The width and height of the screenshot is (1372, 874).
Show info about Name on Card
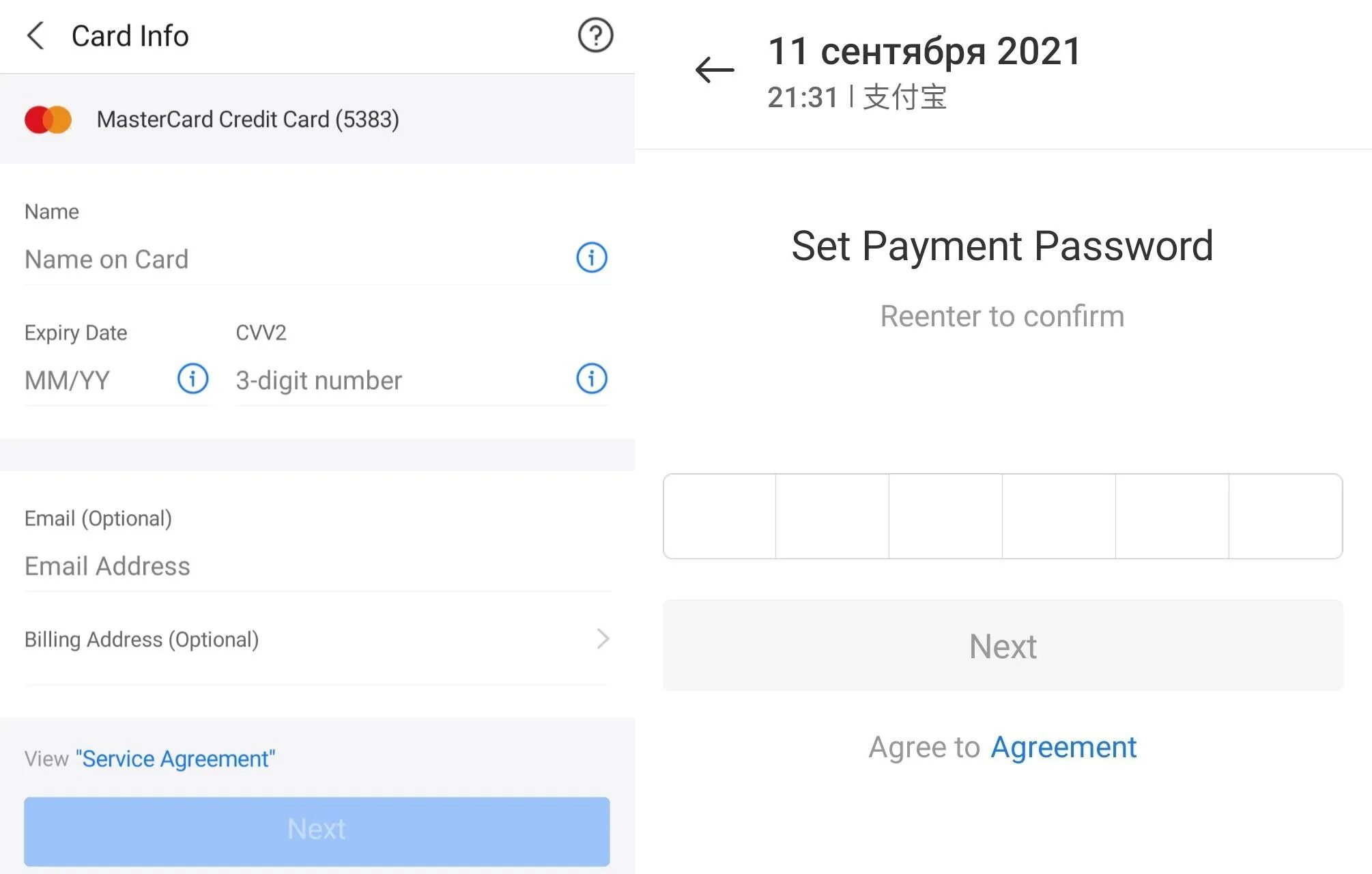click(x=591, y=257)
